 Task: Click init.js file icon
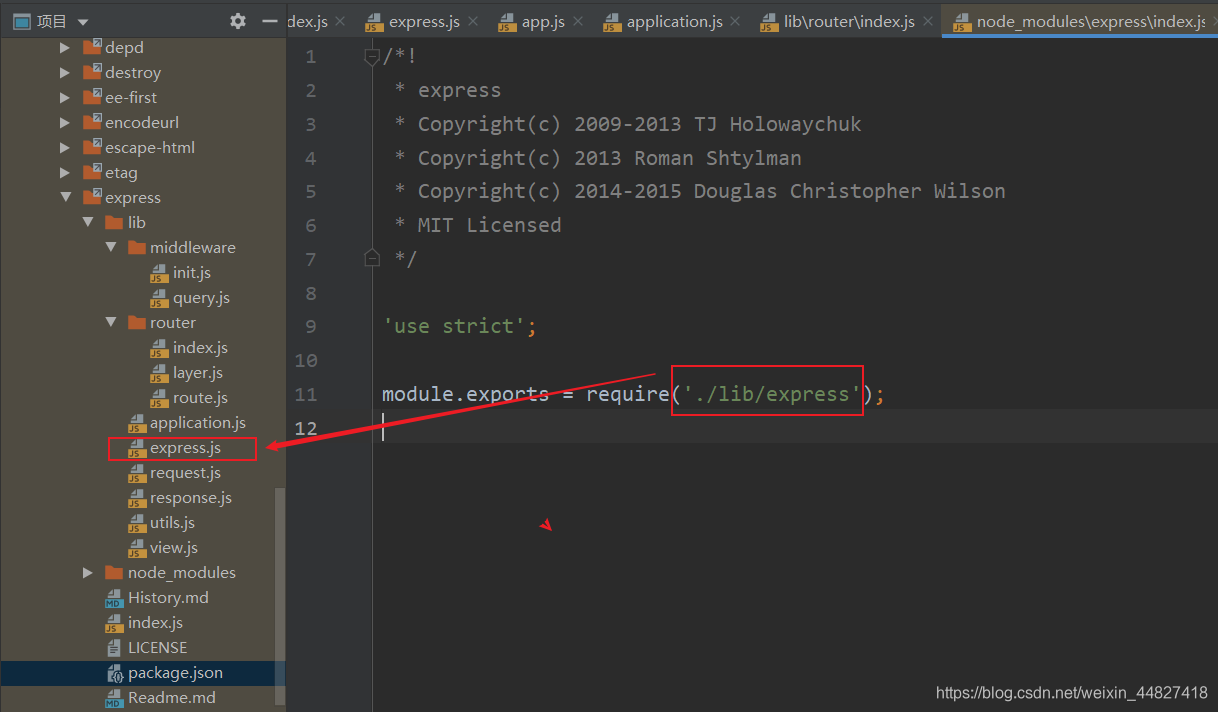point(159,273)
